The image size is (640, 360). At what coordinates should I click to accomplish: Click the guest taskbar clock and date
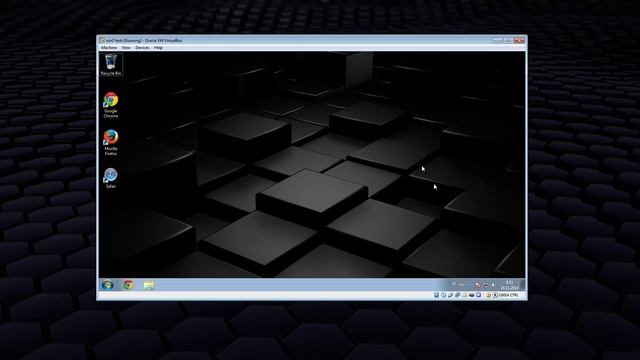point(510,285)
